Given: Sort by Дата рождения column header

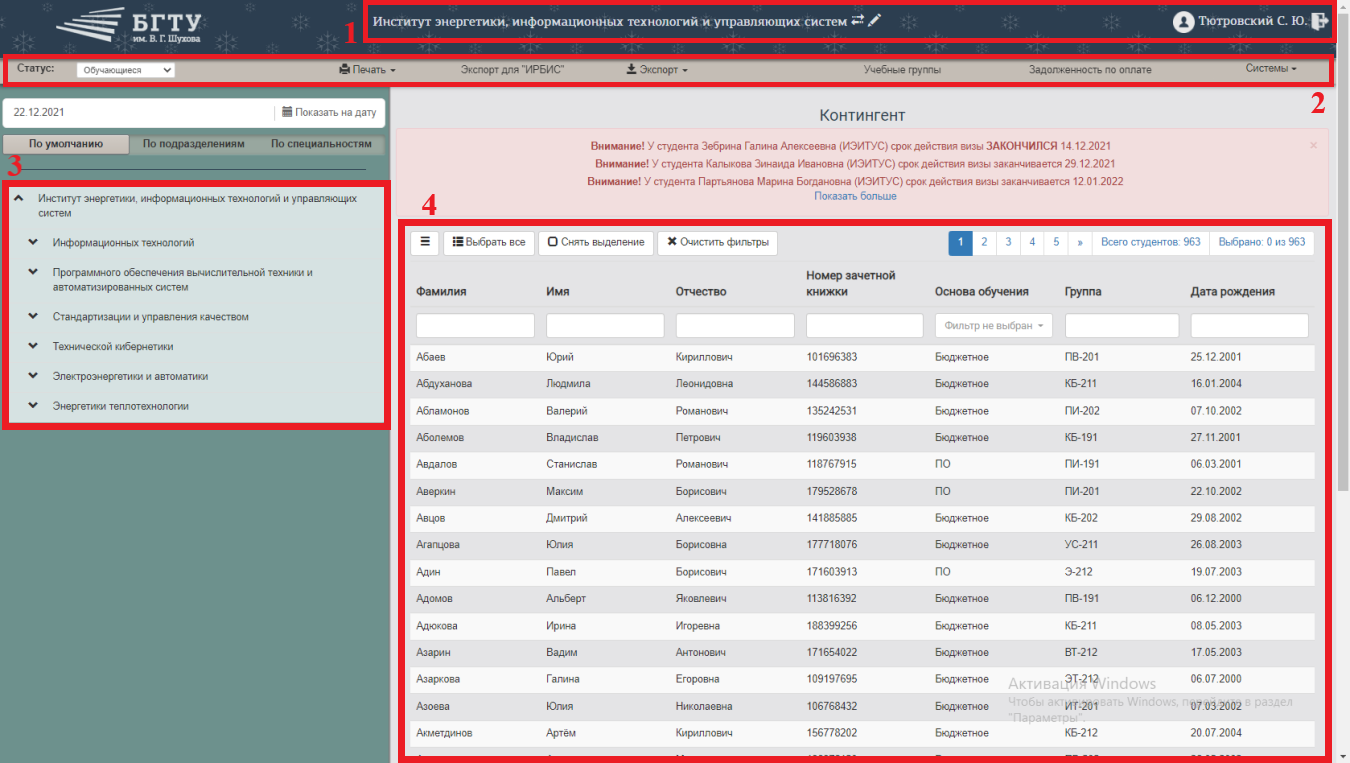Looking at the screenshot, I should point(1232,292).
